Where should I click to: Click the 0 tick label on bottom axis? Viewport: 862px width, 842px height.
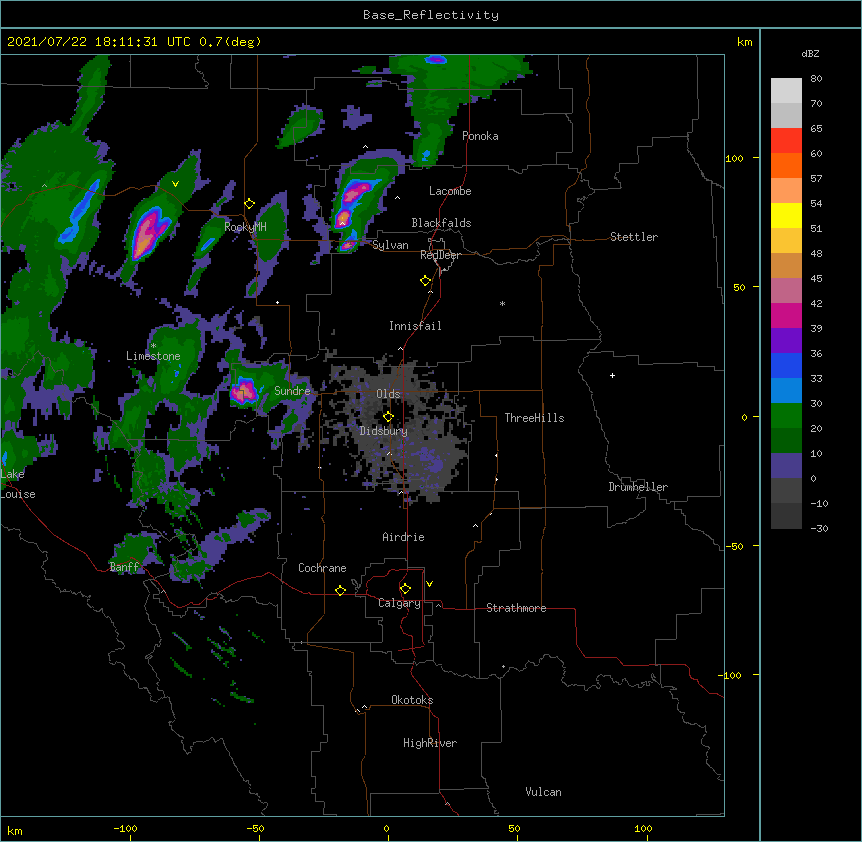386,828
